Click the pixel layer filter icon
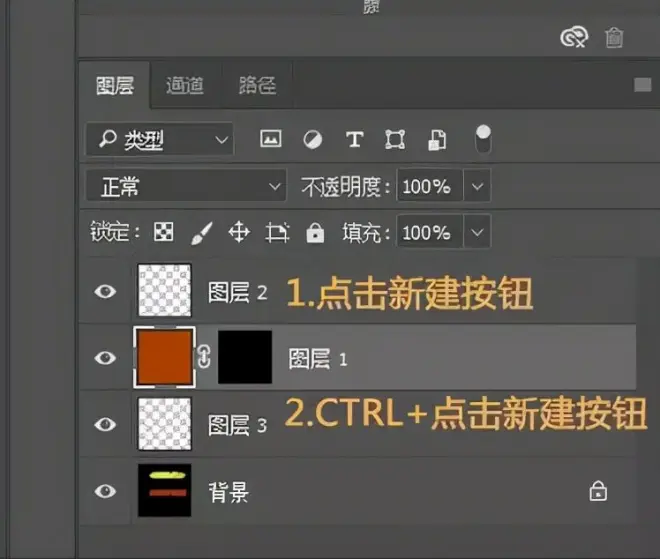This screenshot has width=660, height=559. point(271,139)
